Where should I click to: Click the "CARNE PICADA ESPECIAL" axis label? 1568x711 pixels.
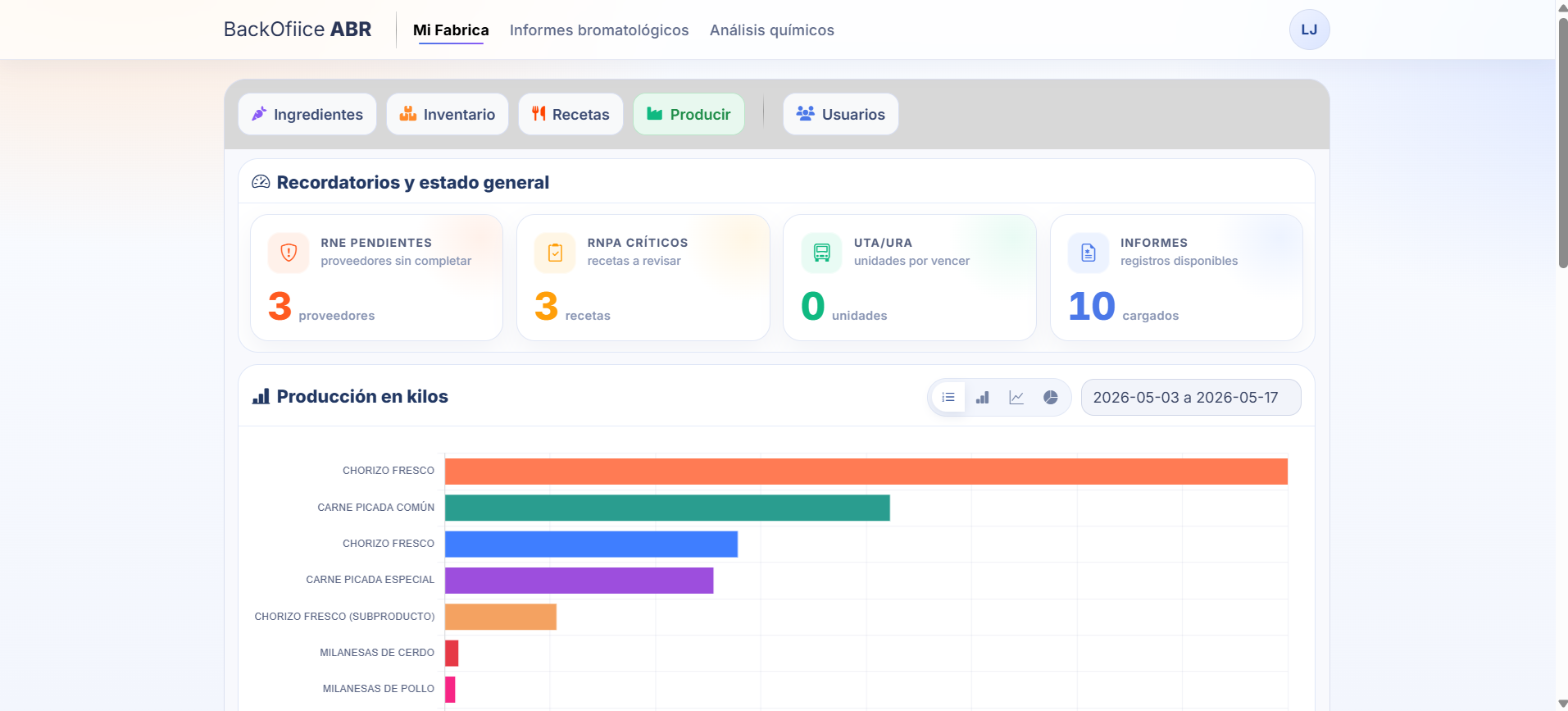coord(370,580)
